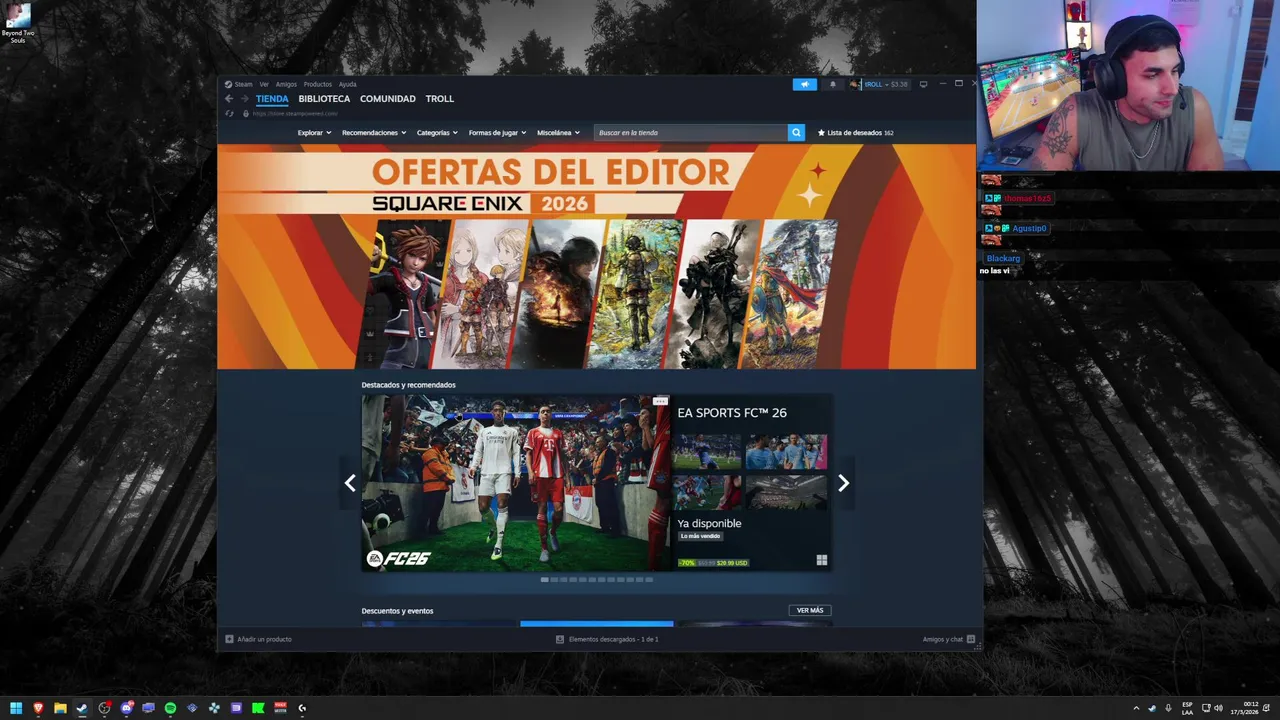The width and height of the screenshot is (1280, 720).
Task: Open the Square Enix Ofertas del Editor banner
Action: (x=597, y=257)
